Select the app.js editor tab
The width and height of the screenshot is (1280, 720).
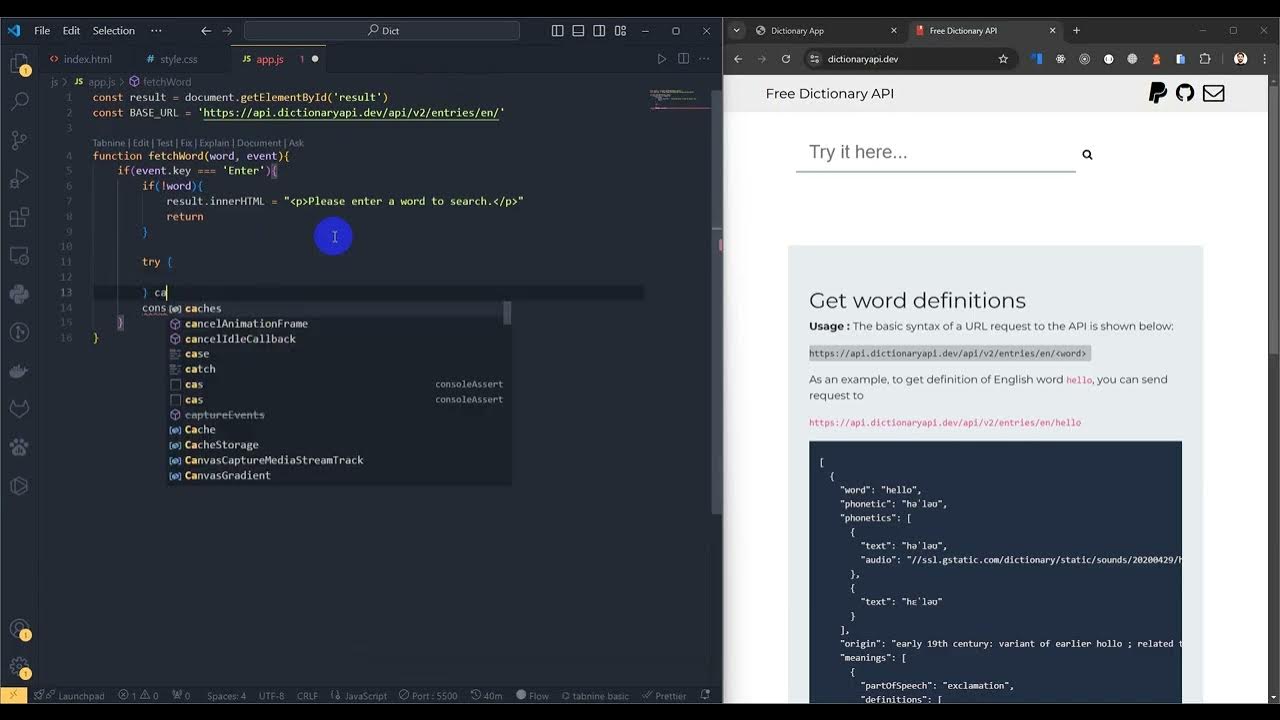pos(270,59)
